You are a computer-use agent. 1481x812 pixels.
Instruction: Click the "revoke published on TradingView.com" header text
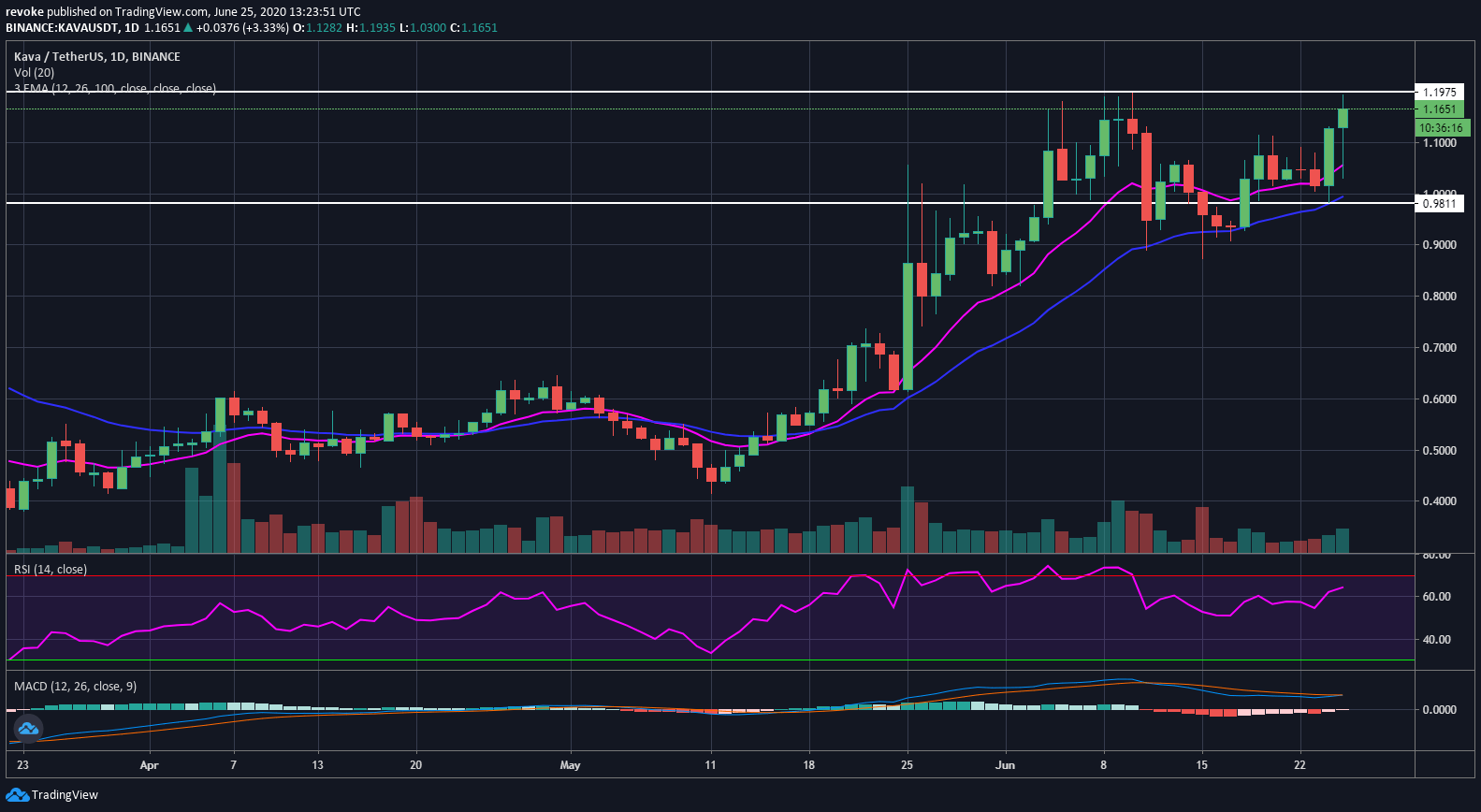(x=107, y=11)
